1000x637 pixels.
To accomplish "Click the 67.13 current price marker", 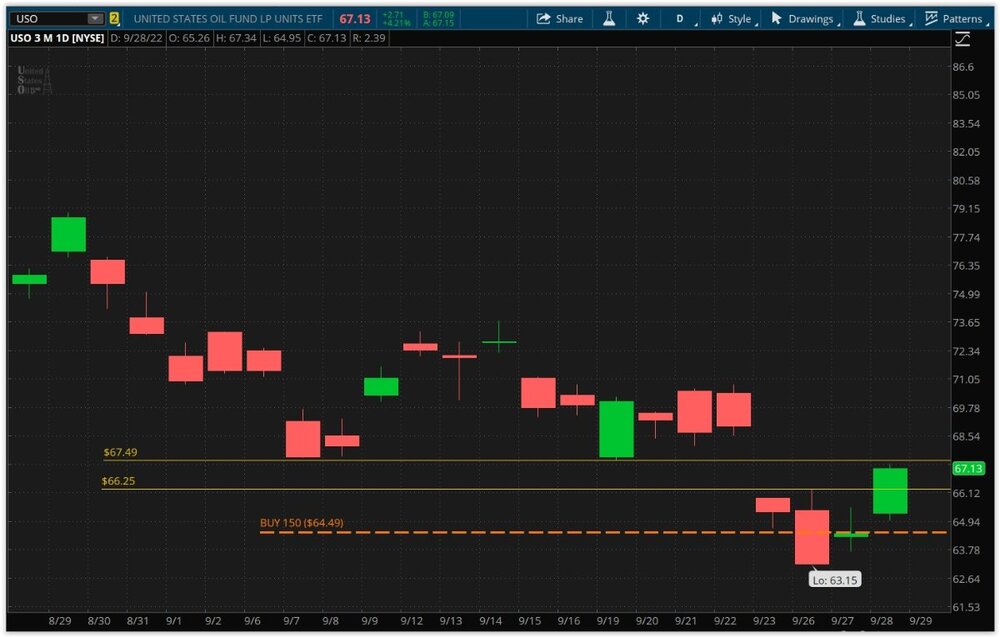I will [969, 468].
